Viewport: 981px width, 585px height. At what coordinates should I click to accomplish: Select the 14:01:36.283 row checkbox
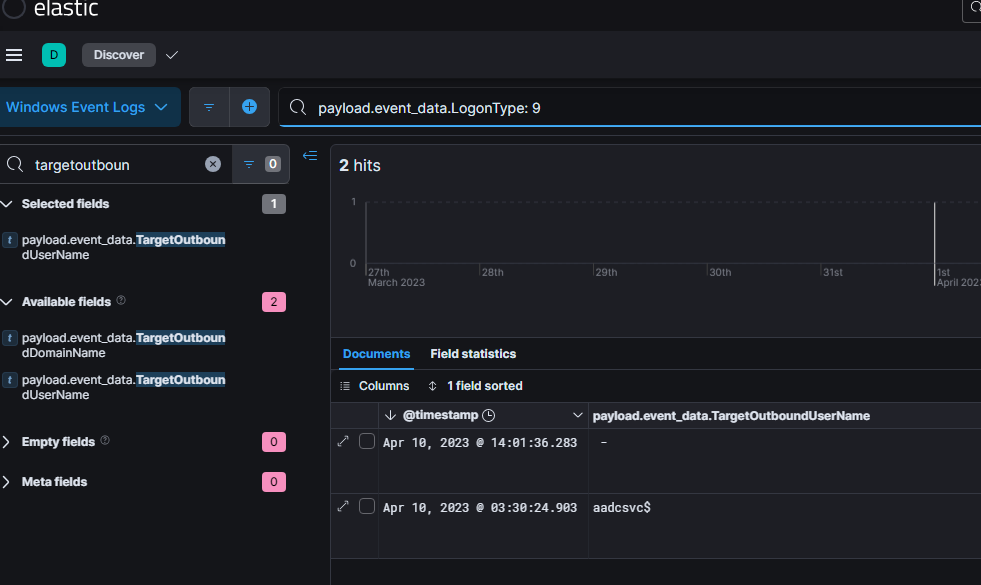[x=367, y=442]
